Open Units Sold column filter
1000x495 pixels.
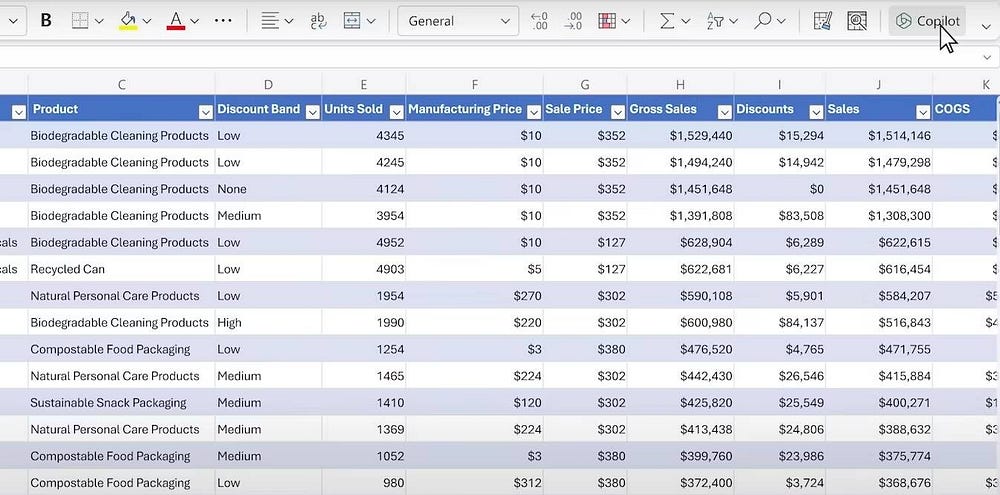[397, 112]
